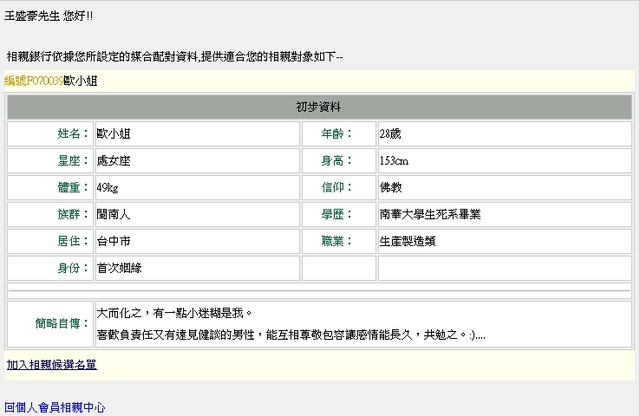640x416 pixels.
Task: Select the 處女座 zodiac value
Action: 113,161
